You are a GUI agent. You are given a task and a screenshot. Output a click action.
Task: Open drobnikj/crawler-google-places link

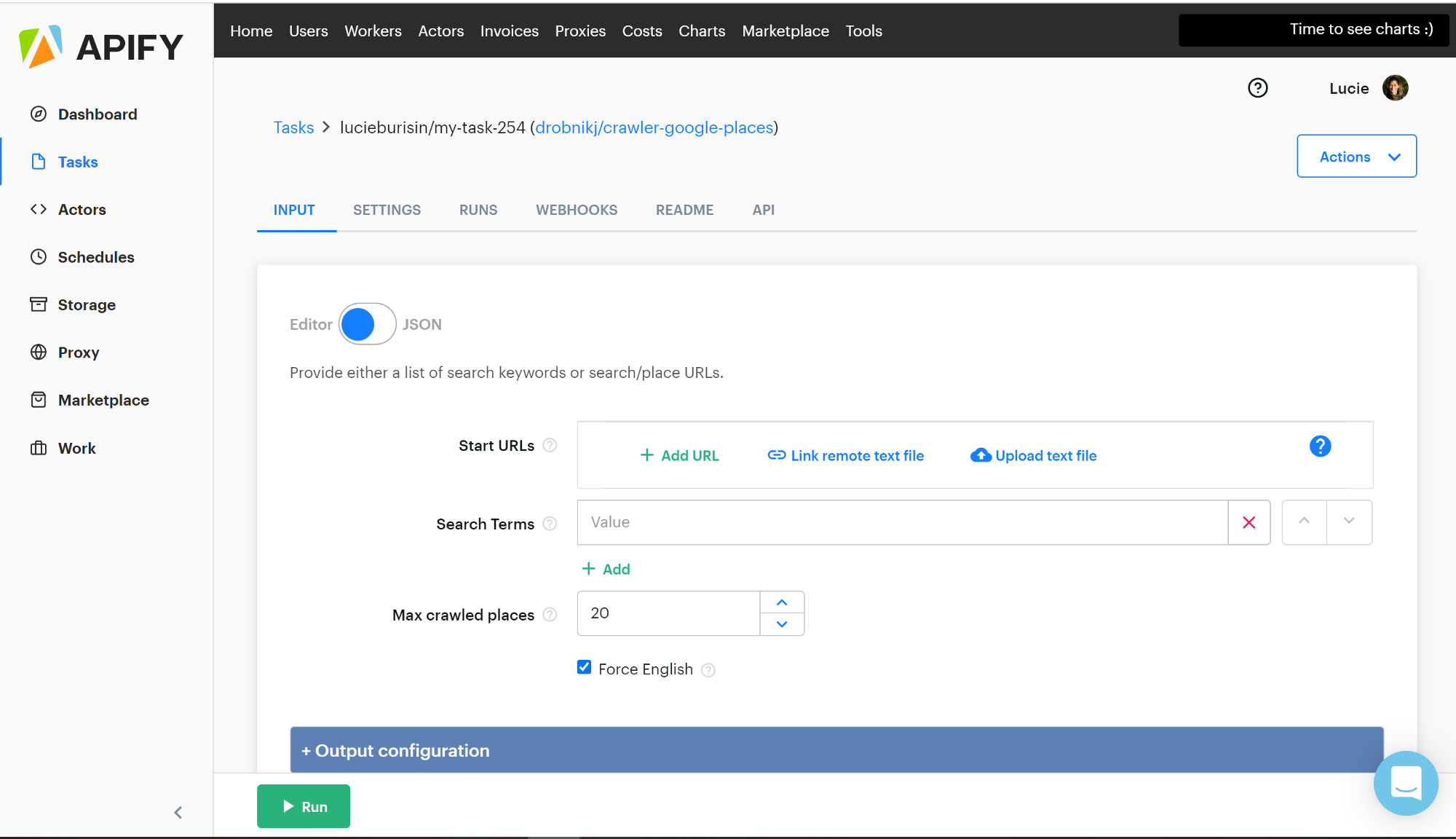(x=654, y=127)
